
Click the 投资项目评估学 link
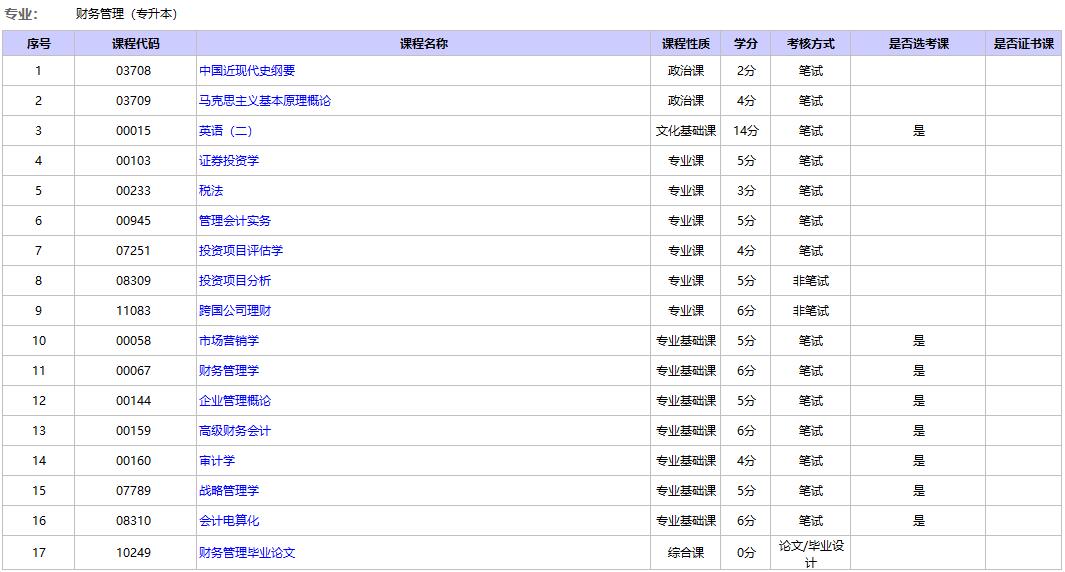click(x=241, y=251)
